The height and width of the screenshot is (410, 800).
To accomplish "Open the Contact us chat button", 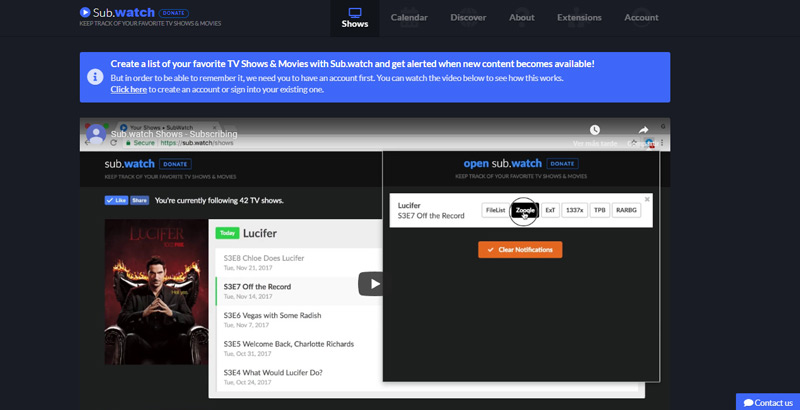I will 767,401.
